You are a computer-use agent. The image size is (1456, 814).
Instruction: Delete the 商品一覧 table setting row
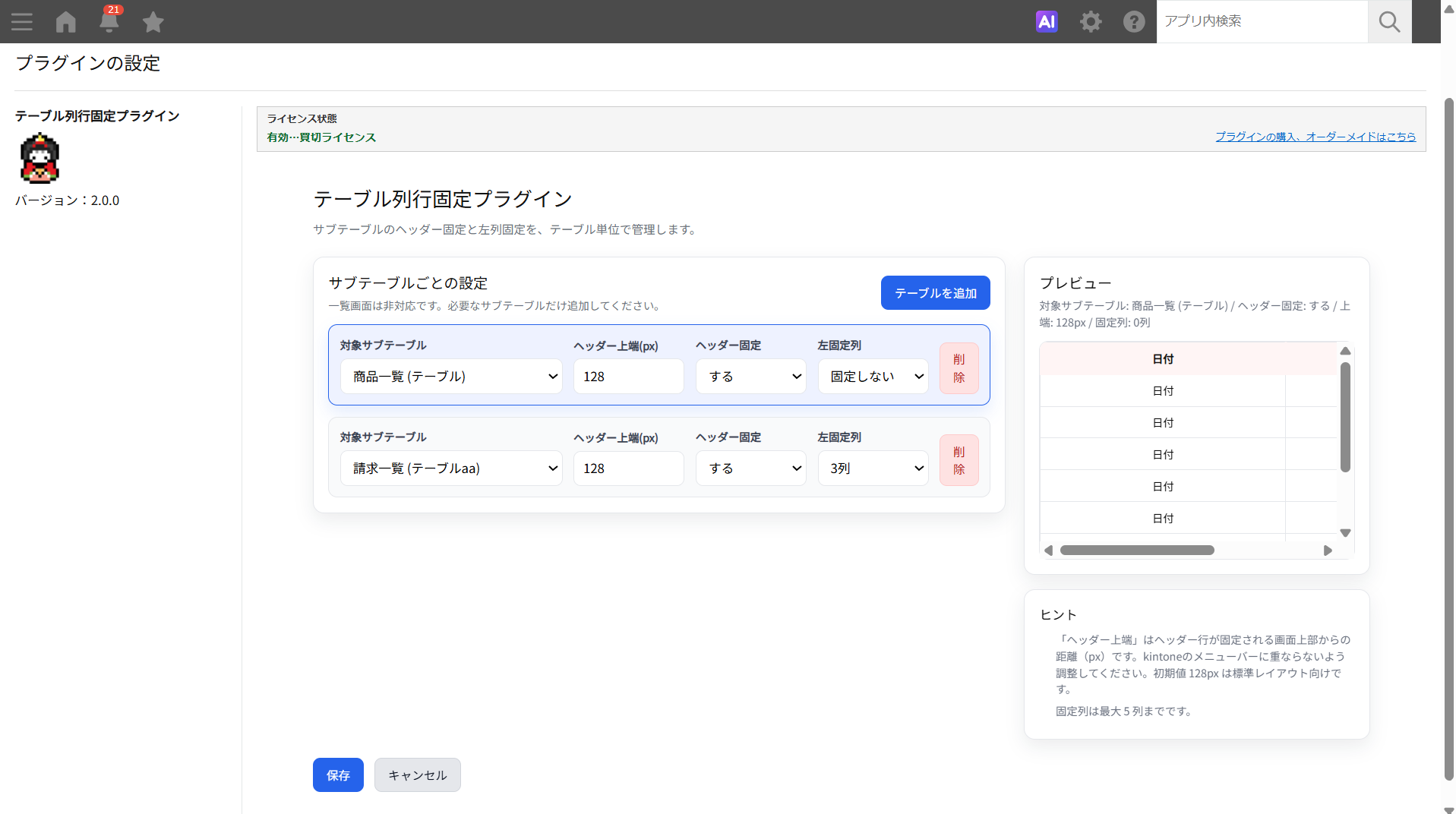click(x=959, y=368)
